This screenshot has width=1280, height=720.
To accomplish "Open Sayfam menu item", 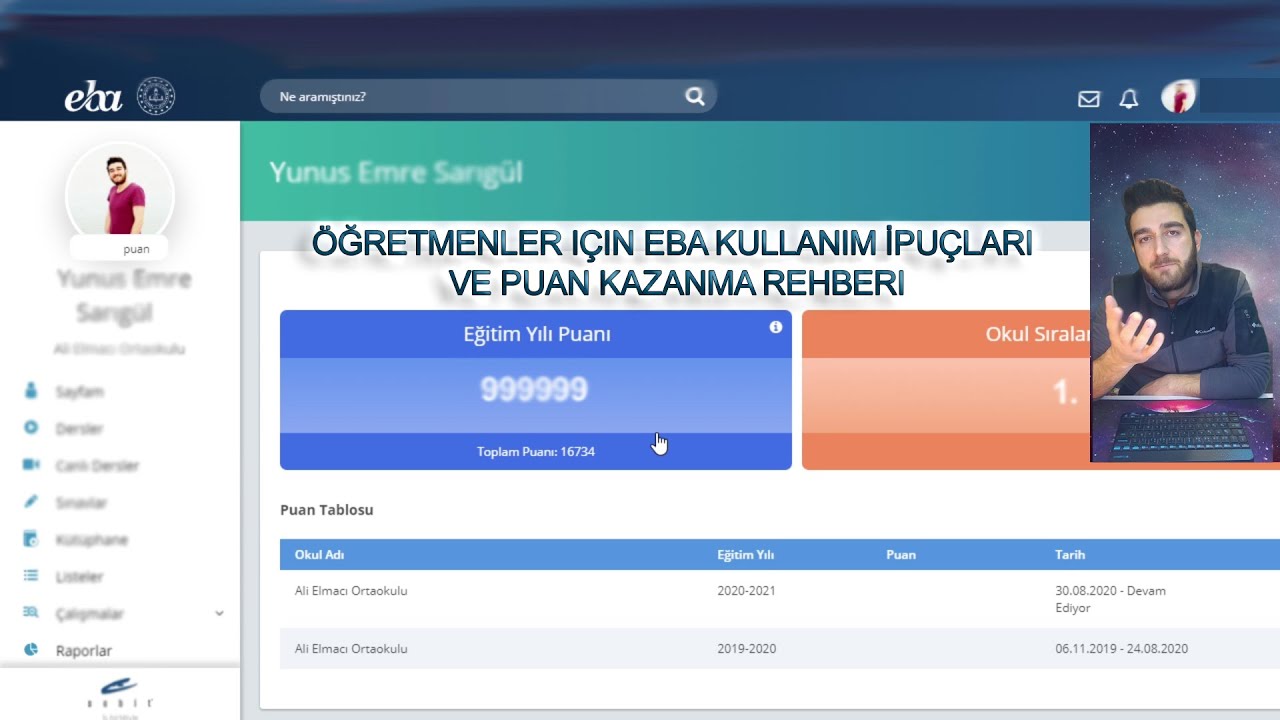I will [80, 392].
